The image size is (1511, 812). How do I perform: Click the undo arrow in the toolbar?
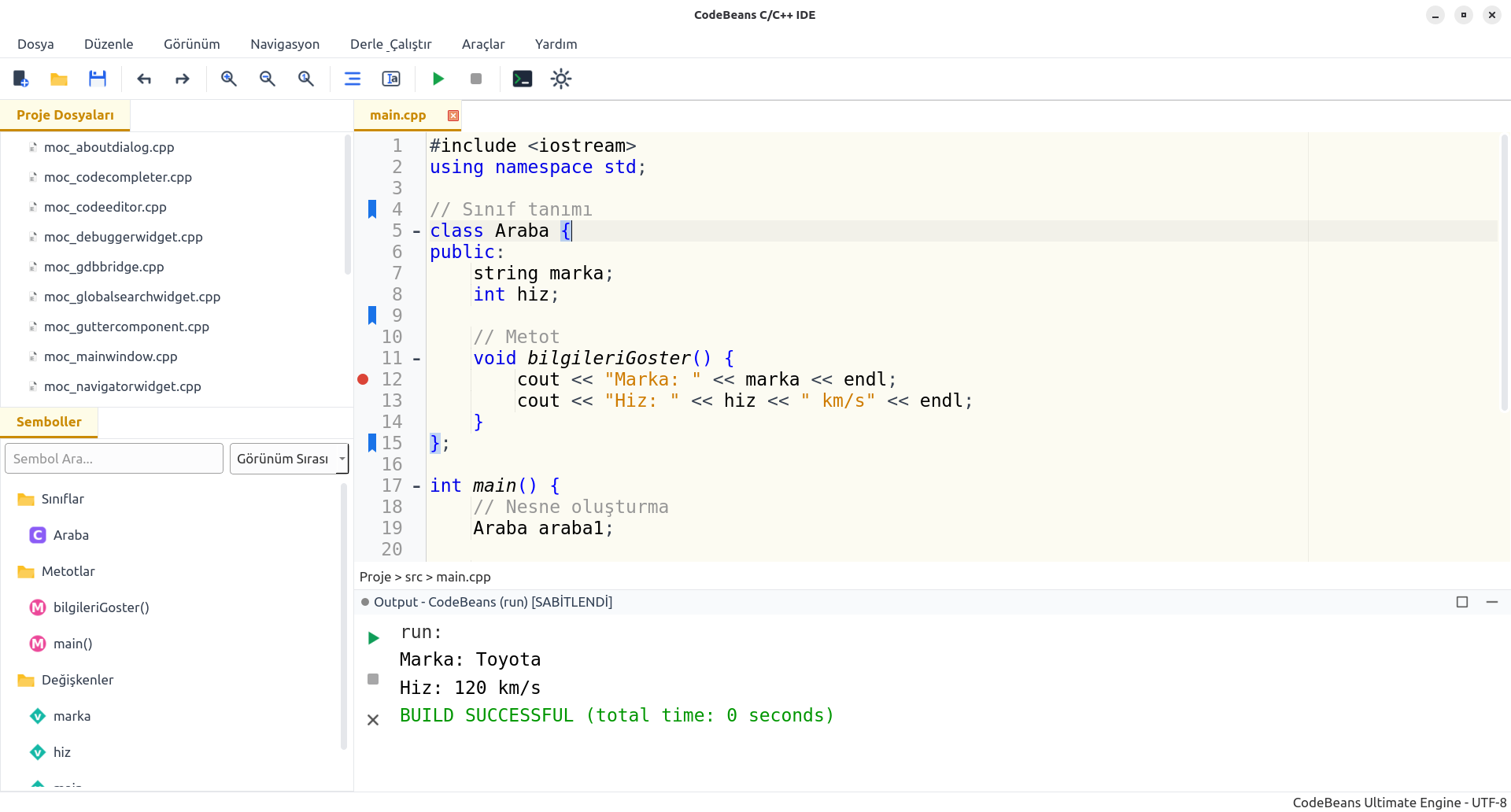click(x=144, y=79)
